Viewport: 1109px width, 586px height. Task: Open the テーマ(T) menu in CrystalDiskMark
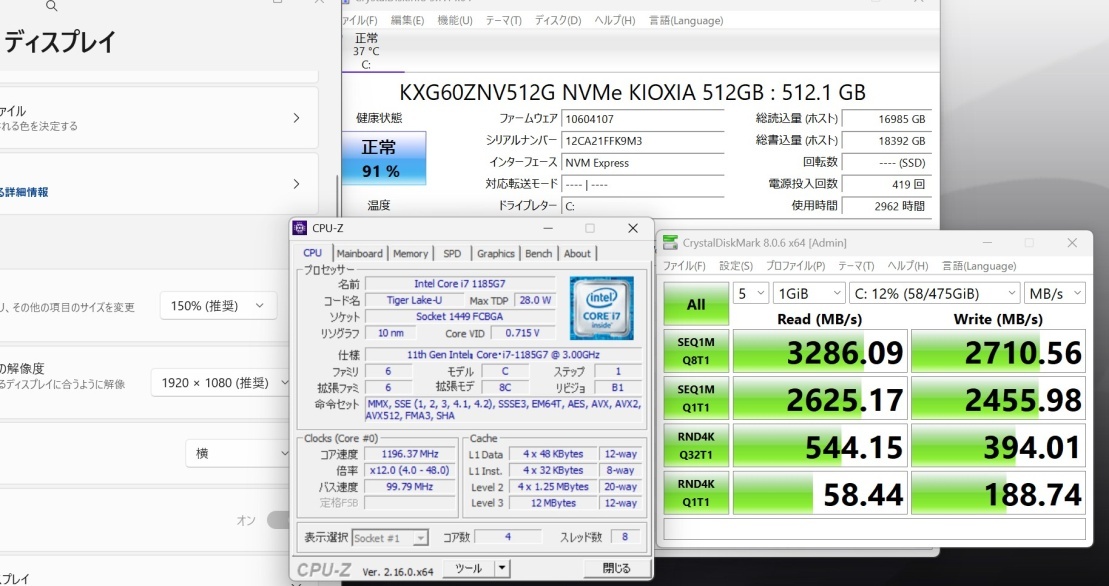coord(856,266)
